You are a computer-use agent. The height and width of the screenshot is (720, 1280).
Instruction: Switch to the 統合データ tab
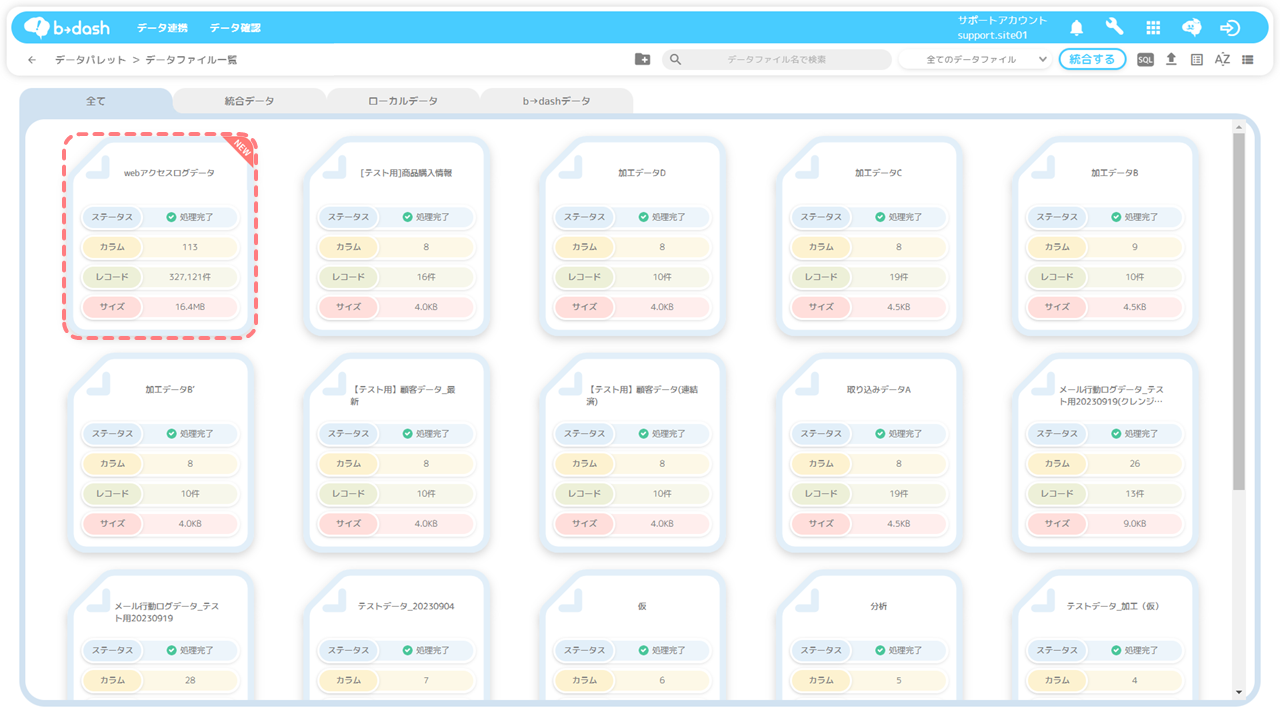[249, 101]
